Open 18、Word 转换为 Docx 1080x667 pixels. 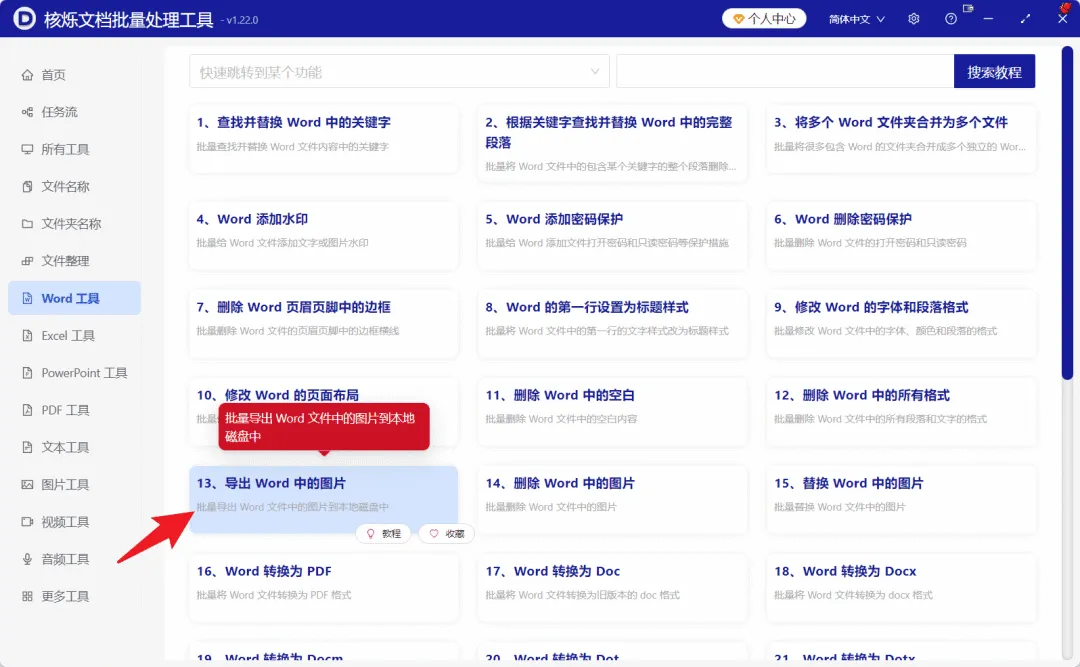pyautogui.click(x=900, y=588)
